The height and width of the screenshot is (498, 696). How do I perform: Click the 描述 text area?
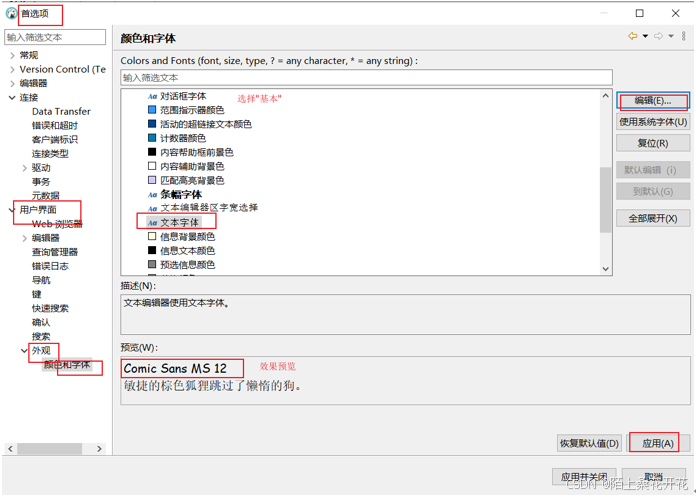405,314
